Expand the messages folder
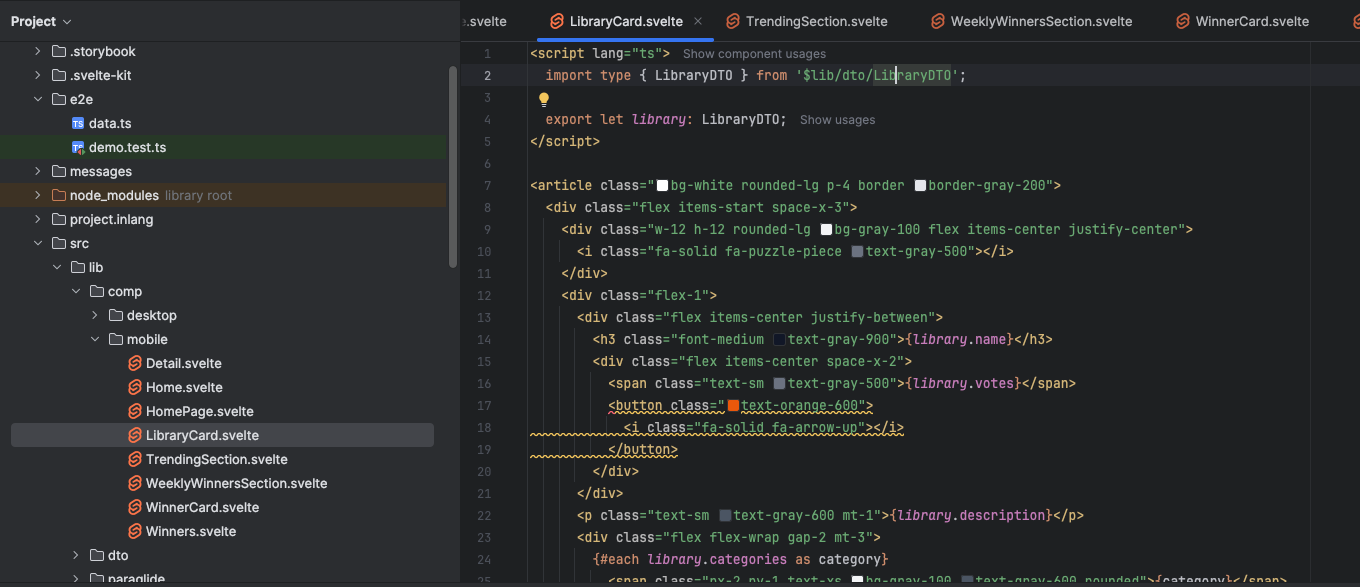1360x587 pixels. [38, 171]
